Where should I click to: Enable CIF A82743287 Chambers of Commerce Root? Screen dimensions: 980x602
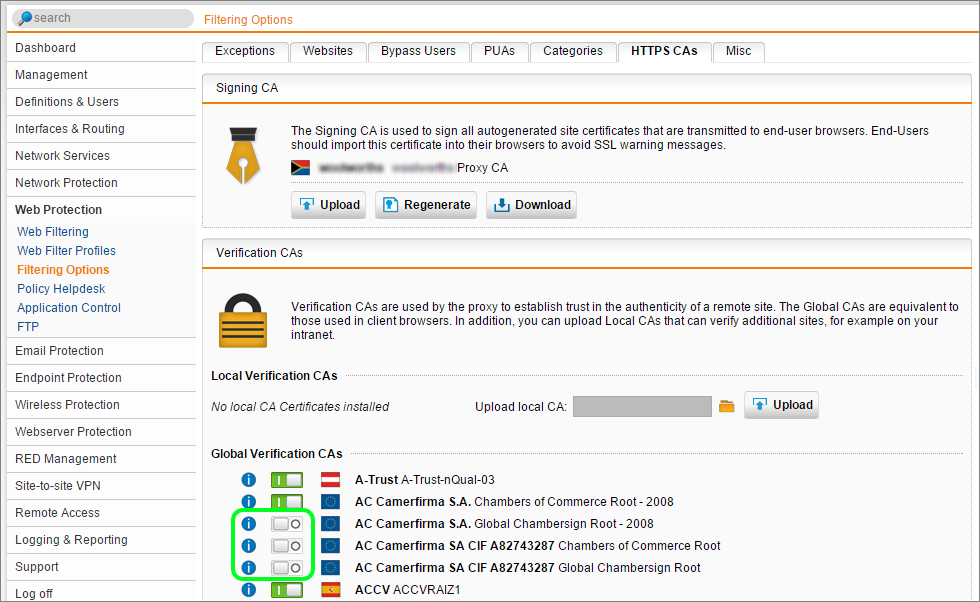coord(287,546)
